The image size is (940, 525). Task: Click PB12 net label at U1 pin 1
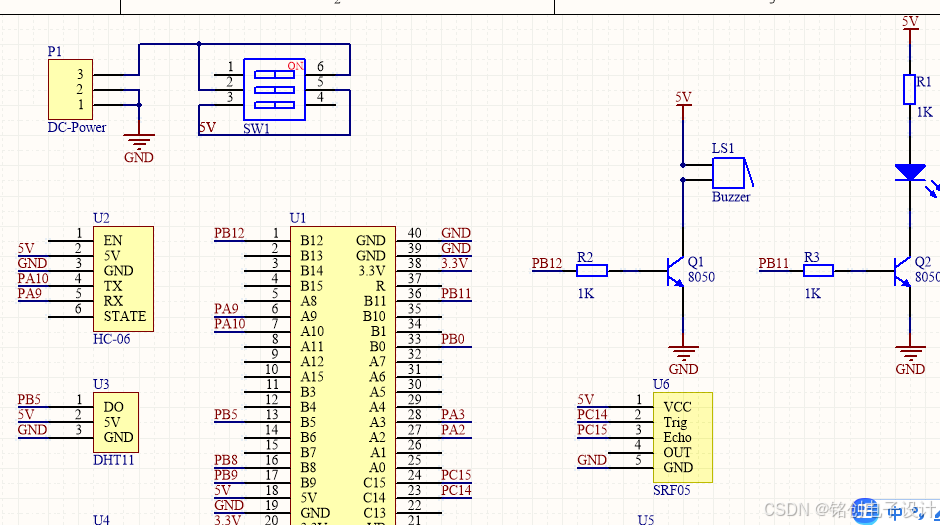[x=229, y=233]
